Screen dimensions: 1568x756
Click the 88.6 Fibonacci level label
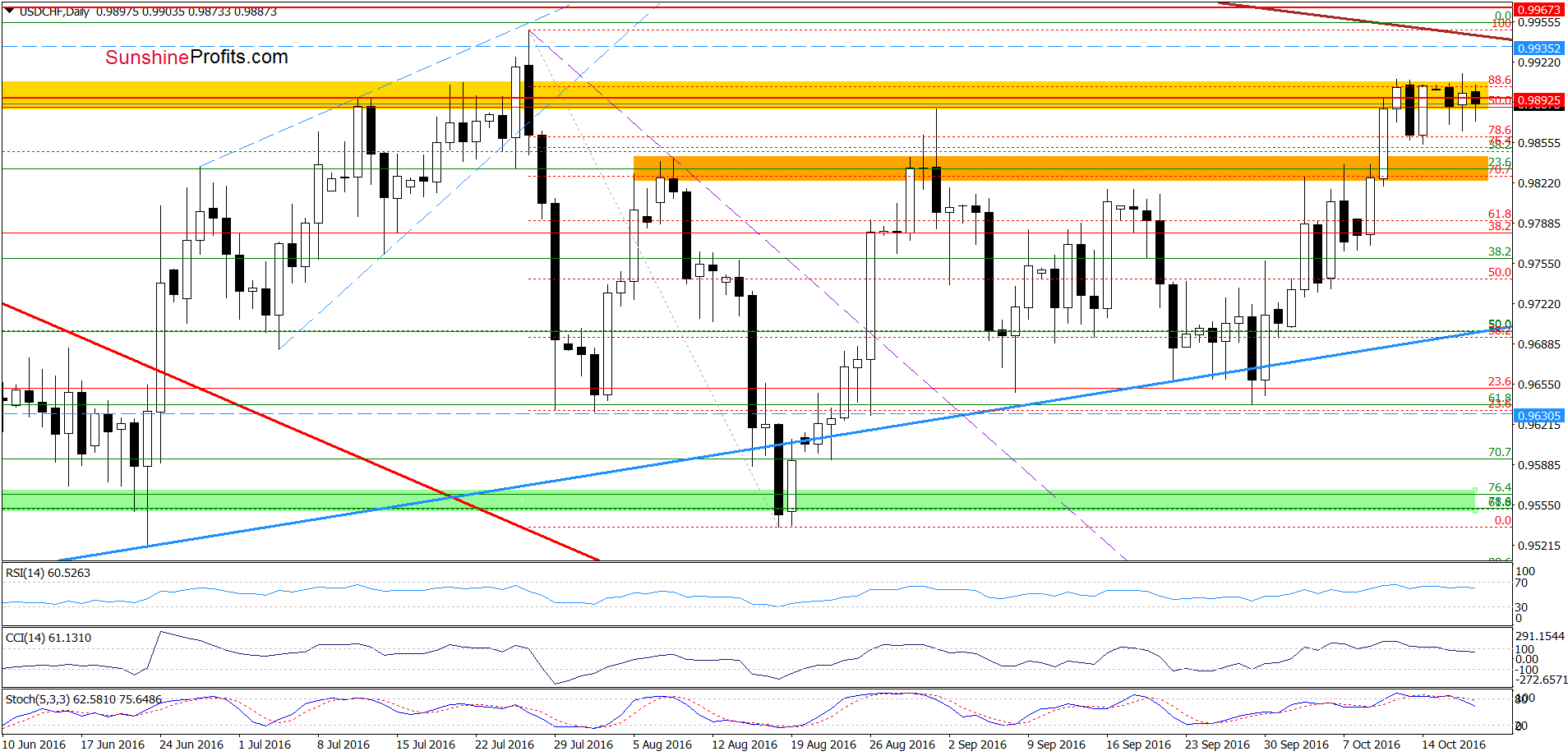point(1500,80)
